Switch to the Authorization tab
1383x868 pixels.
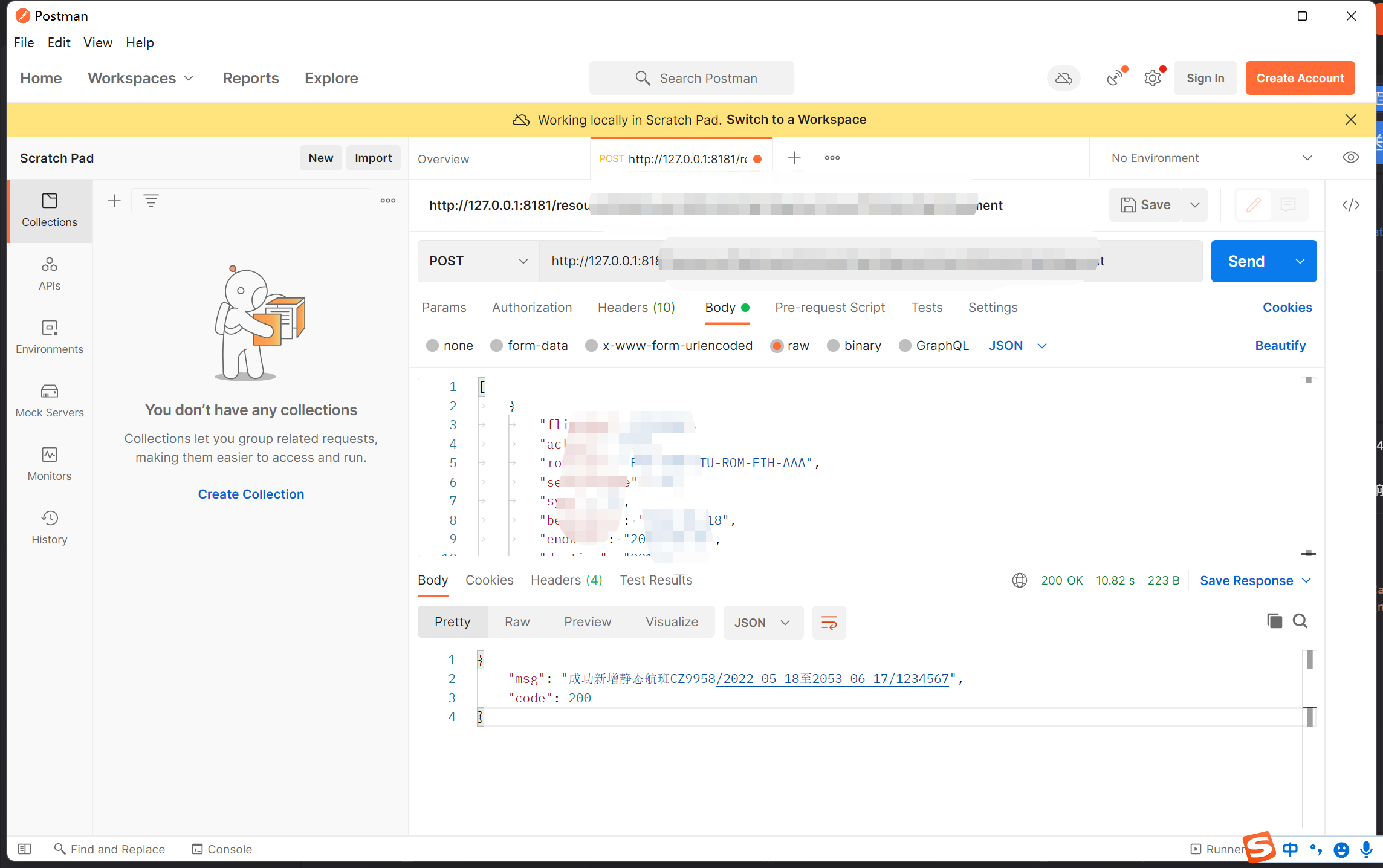[x=532, y=307]
